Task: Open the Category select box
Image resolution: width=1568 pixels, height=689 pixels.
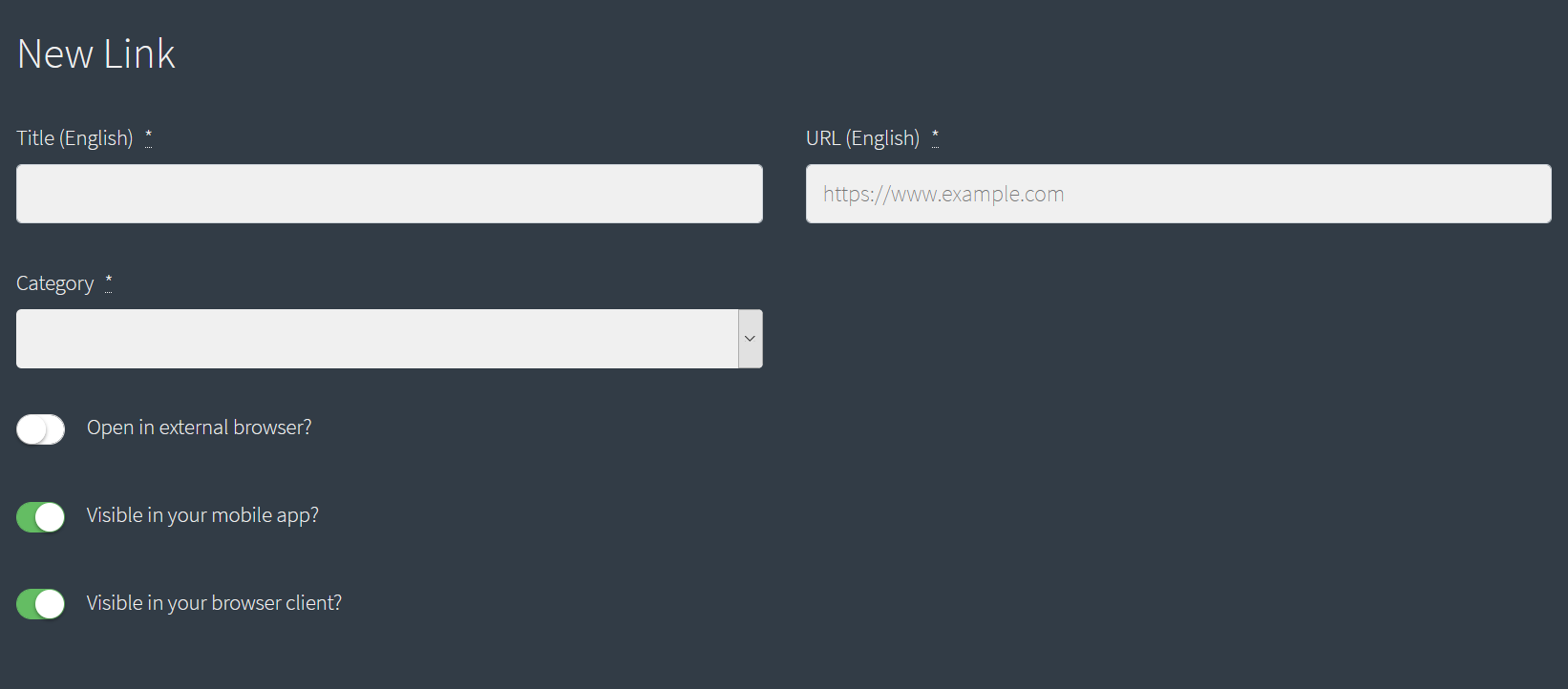Action: click(390, 339)
